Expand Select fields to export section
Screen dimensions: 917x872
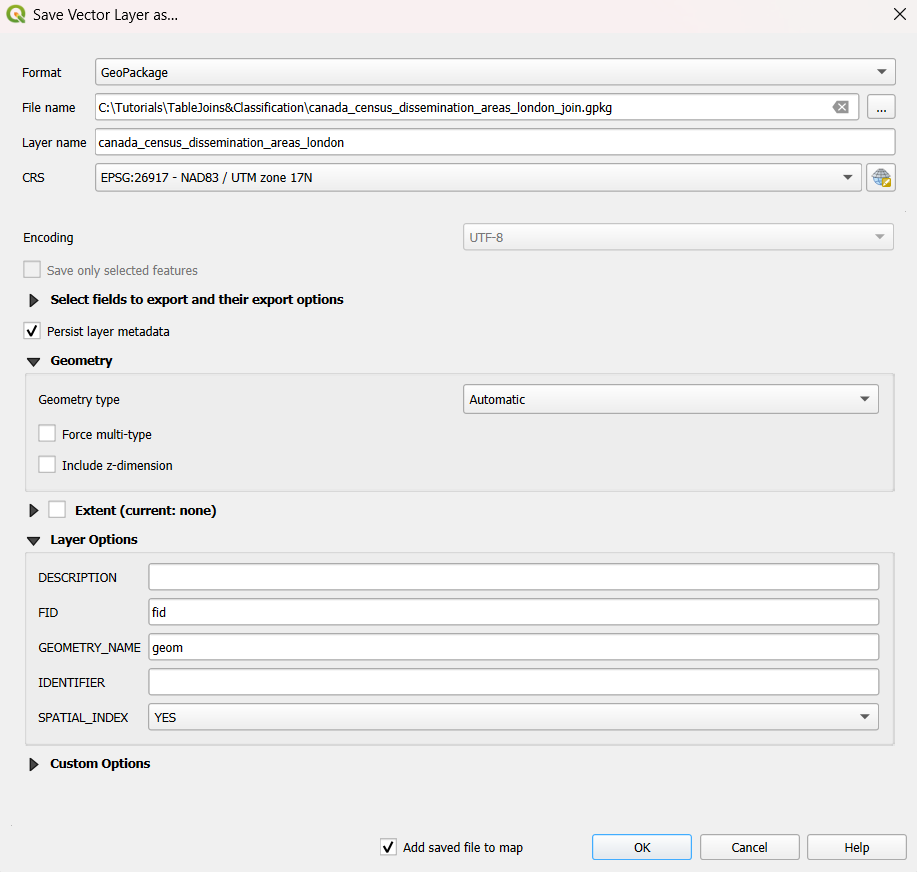[x=34, y=300]
